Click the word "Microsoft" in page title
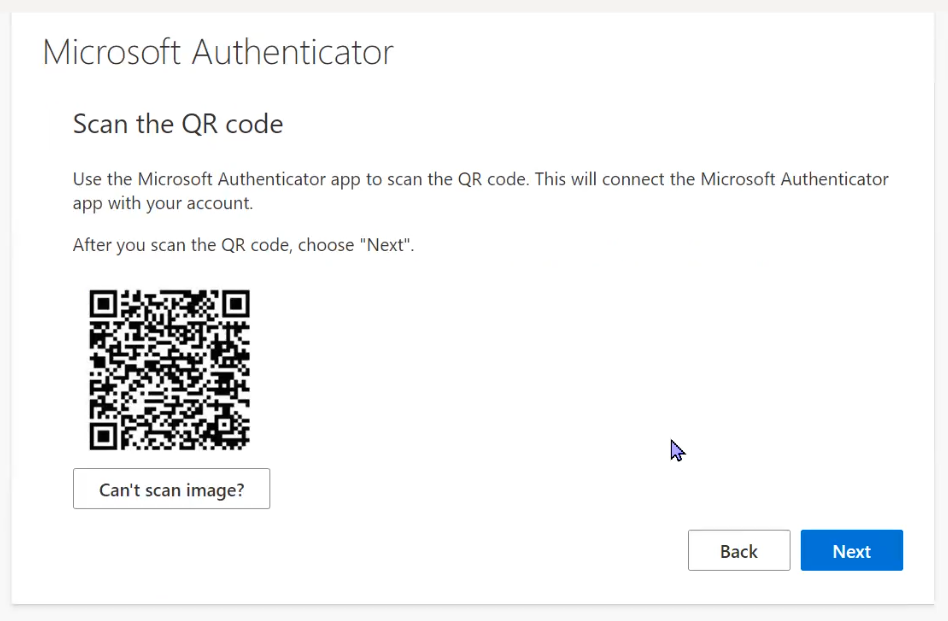Viewport: 948px width, 621px height. click(111, 52)
